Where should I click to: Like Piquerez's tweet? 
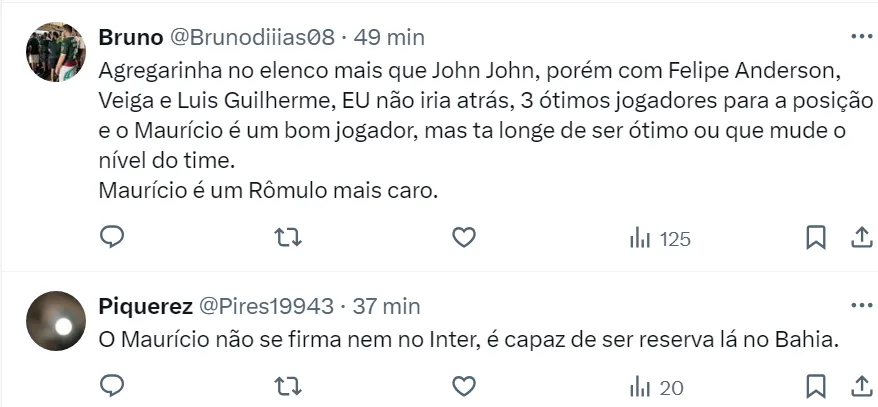tap(463, 385)
